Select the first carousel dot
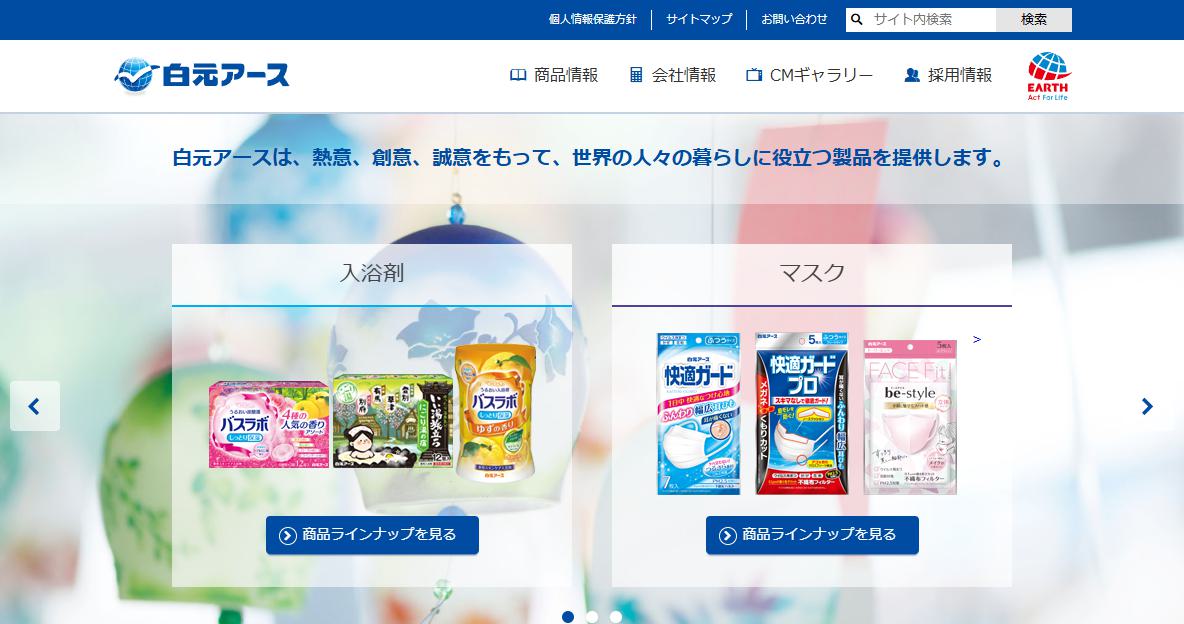 [568, 617]
